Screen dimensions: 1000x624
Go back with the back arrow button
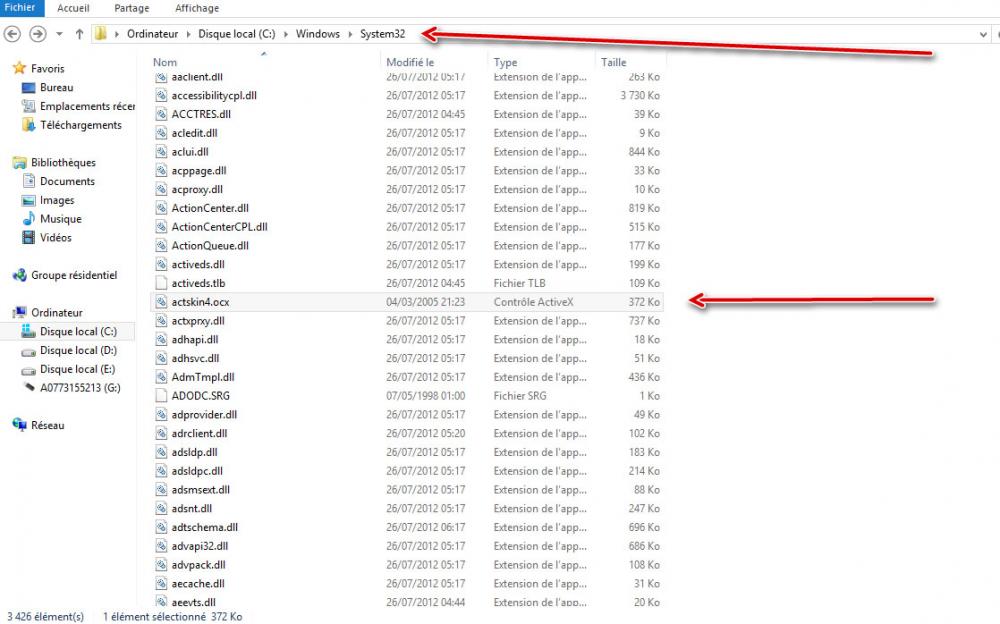click(x=12, y=34)
